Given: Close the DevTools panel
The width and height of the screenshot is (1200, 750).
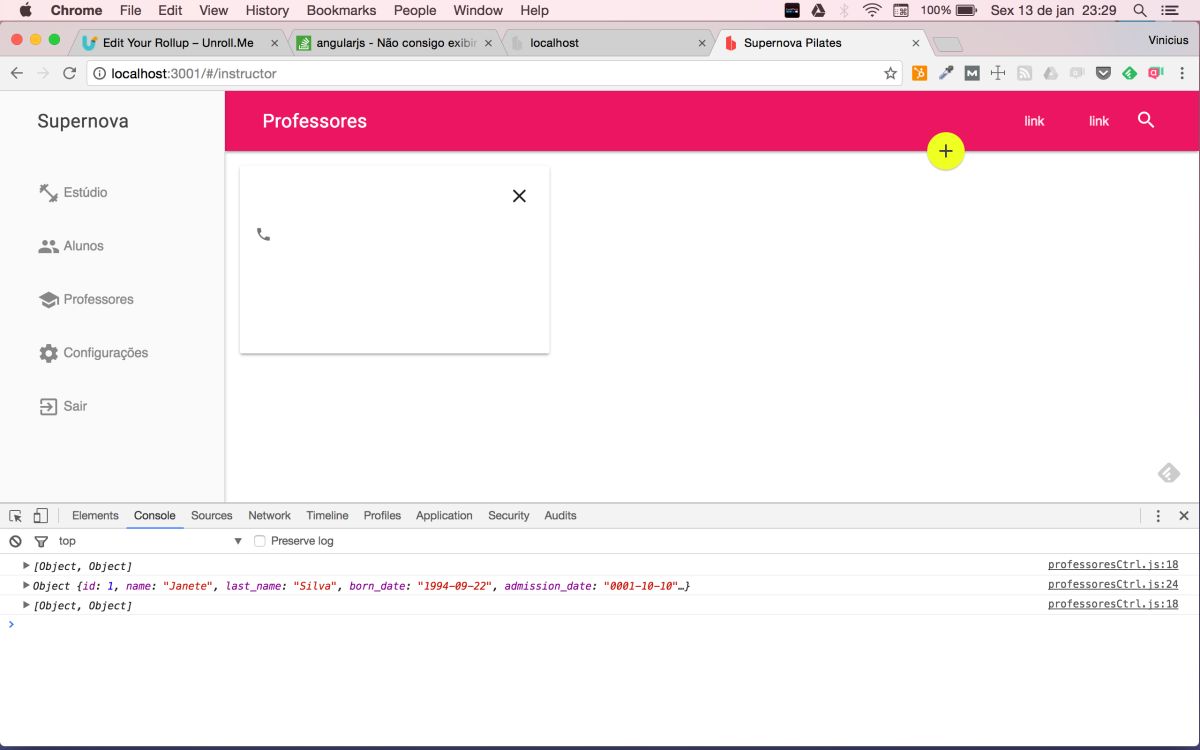Looking at the screenshot, I should [1184, 516].
